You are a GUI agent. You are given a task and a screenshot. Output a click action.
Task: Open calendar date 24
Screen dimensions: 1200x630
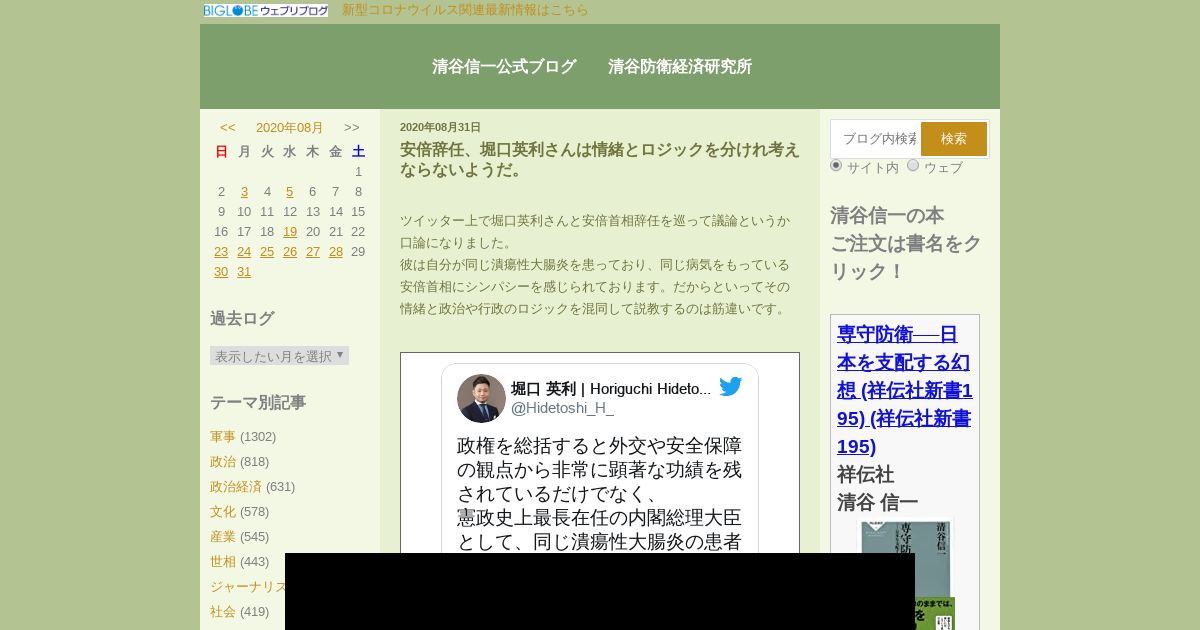pos(244,252)
